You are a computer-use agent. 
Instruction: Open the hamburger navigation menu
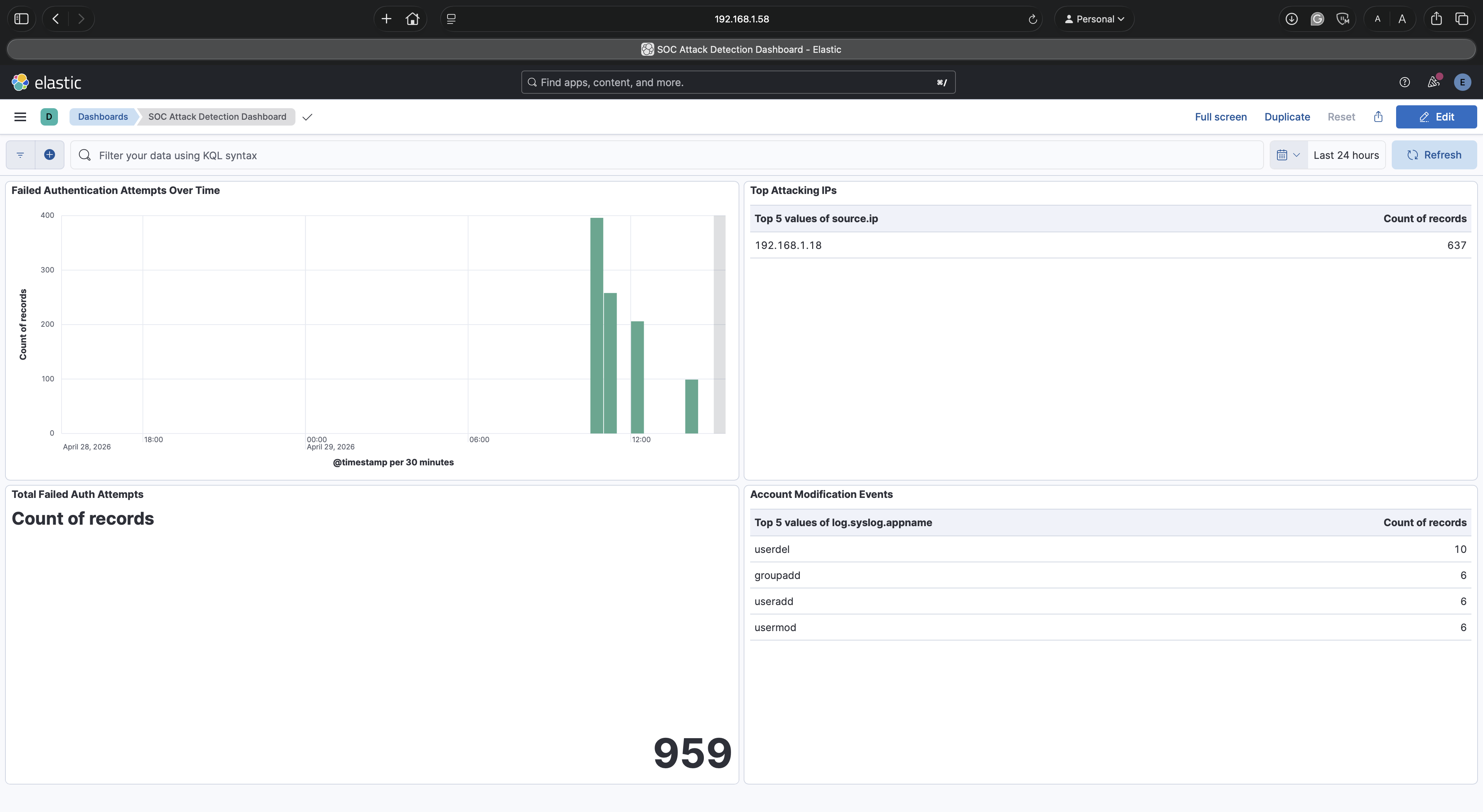point(20,117)
